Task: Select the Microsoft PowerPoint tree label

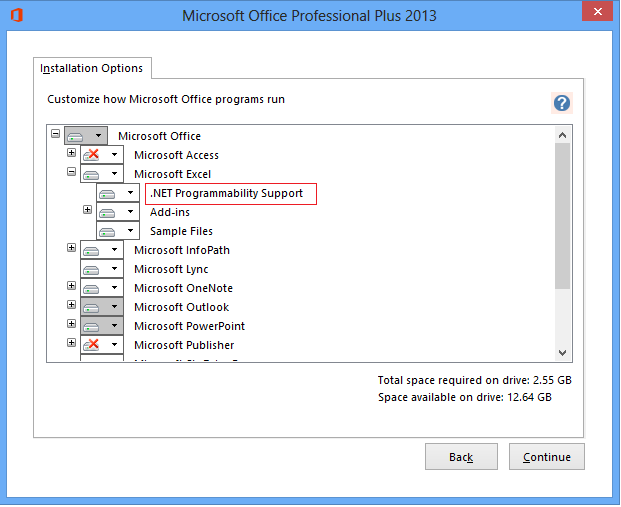Action: 189,326
